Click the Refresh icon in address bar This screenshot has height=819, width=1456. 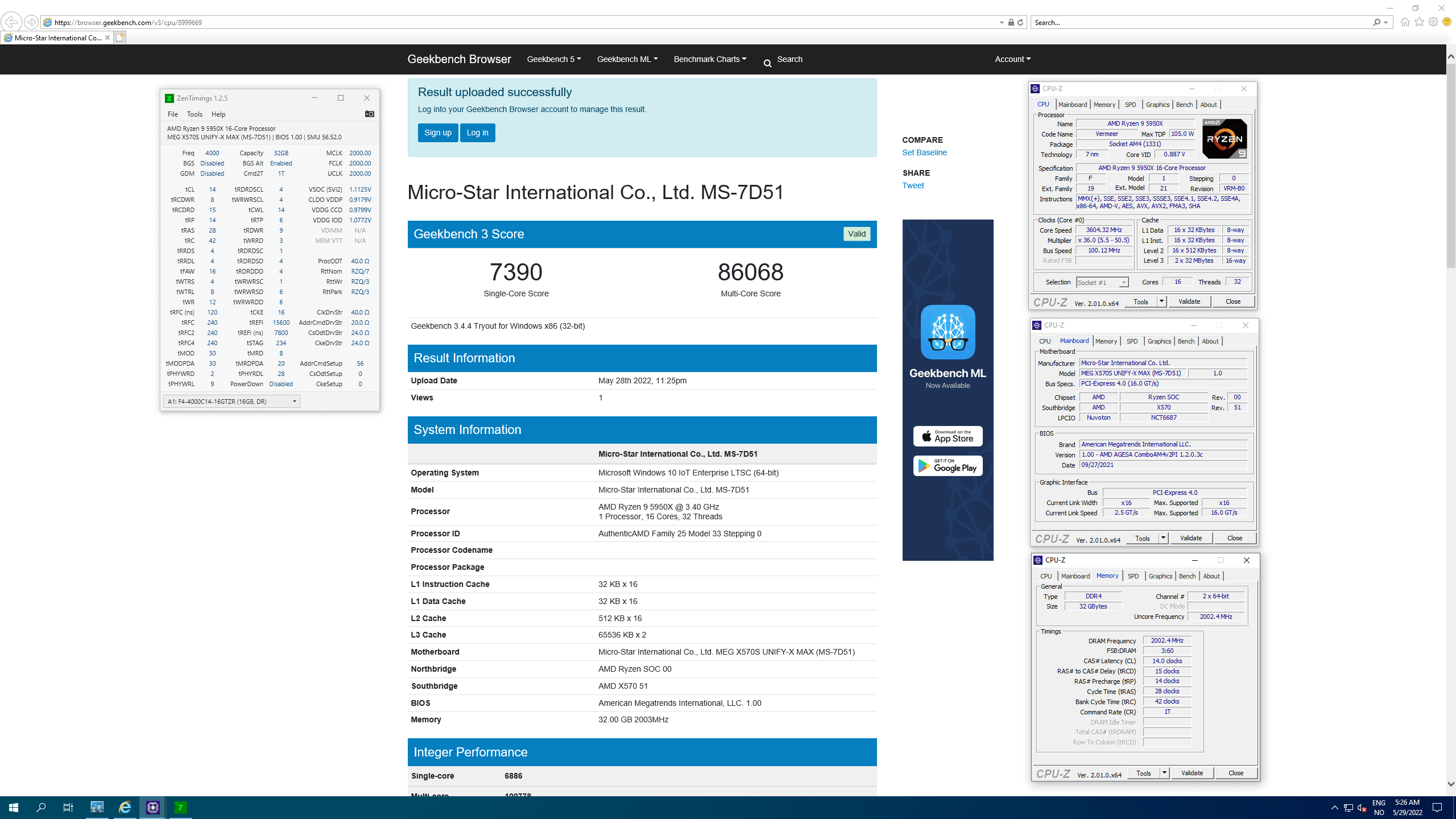1020,22
